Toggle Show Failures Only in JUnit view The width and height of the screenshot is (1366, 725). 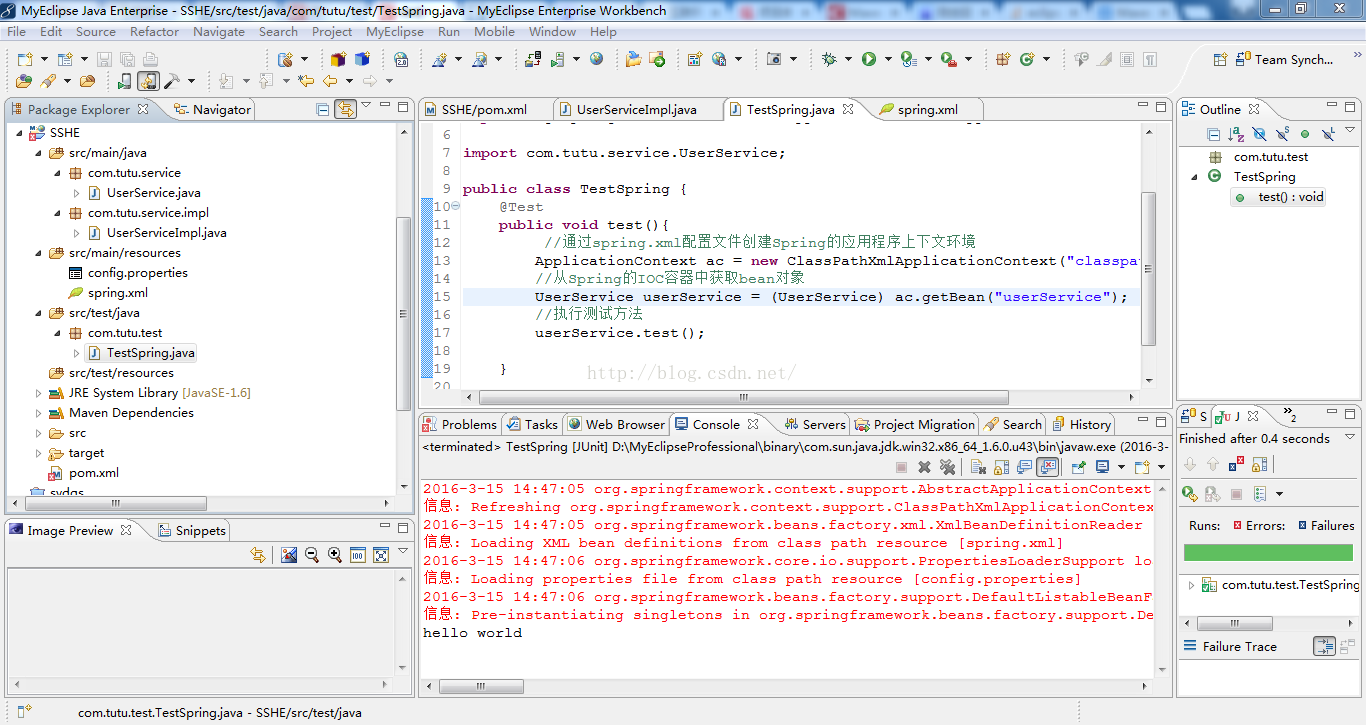click(x=1236, y=463)
